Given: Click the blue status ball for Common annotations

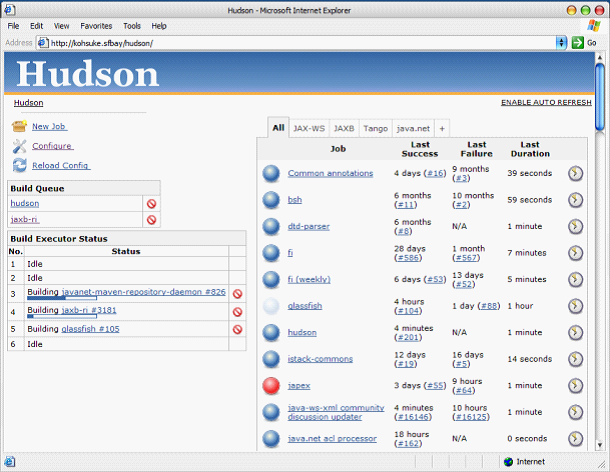Looking at the screenshot, I should pos(271,174).
